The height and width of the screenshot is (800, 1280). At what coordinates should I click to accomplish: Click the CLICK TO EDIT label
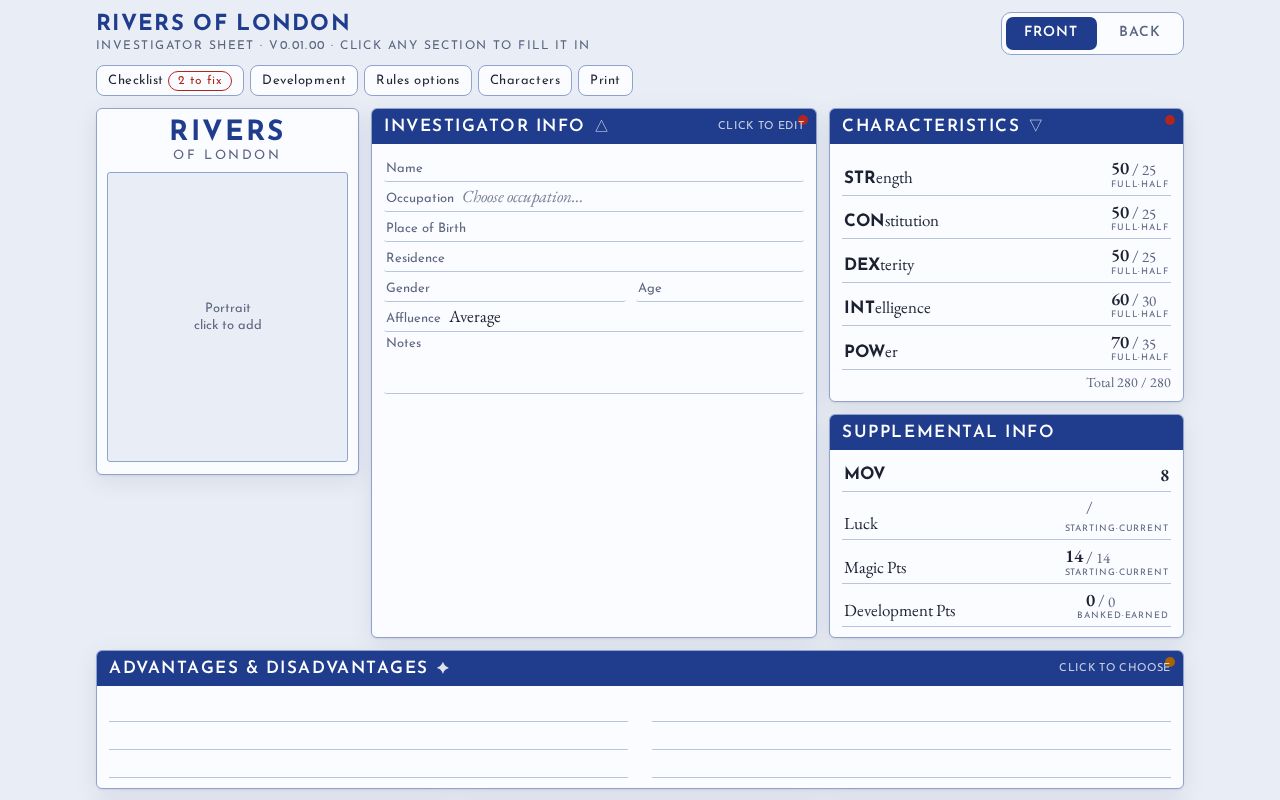pos(761,126)
